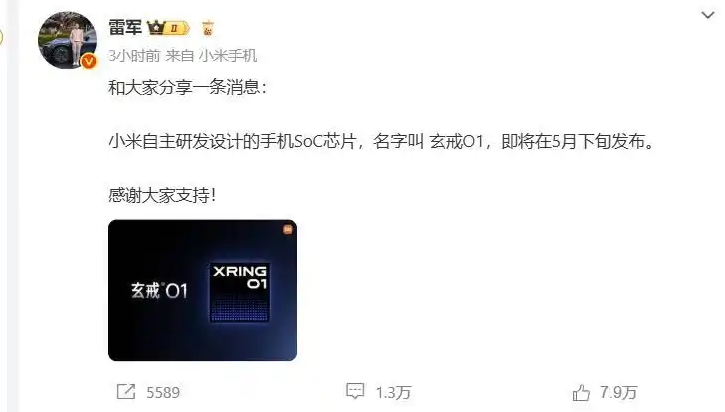The width and height of the screenshot is (725, 412).
Task: Click the bubble tea cup icon
Action: pos(208,28)
